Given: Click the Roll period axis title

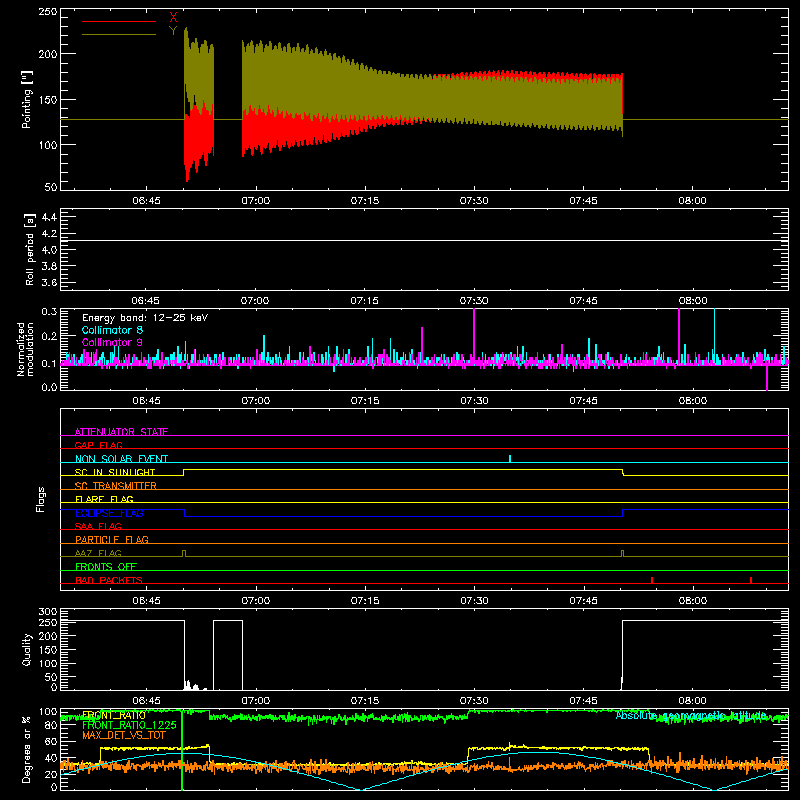Looking at the screenshot, I should [29, 249].
